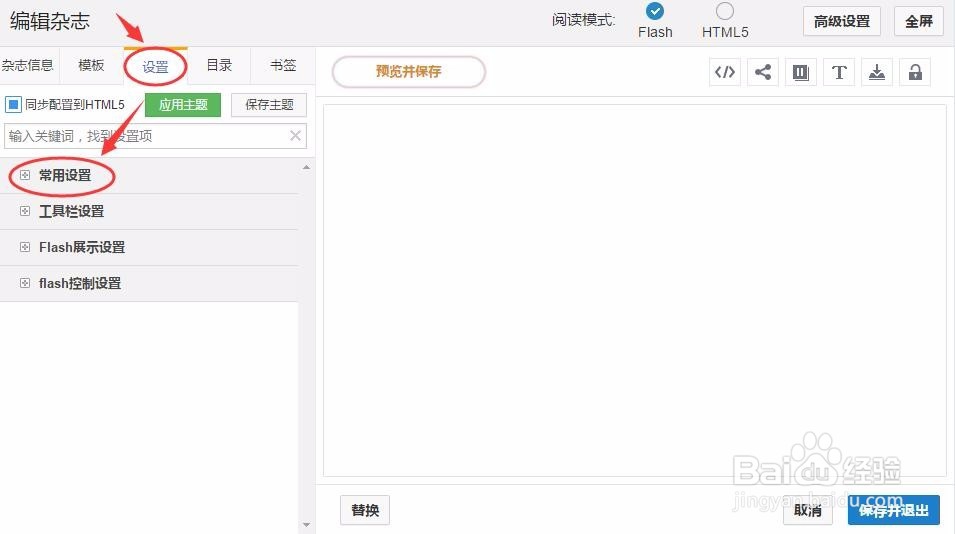Clear the keyword search with X icon
955x534 pixels.
tap(295, 136)
